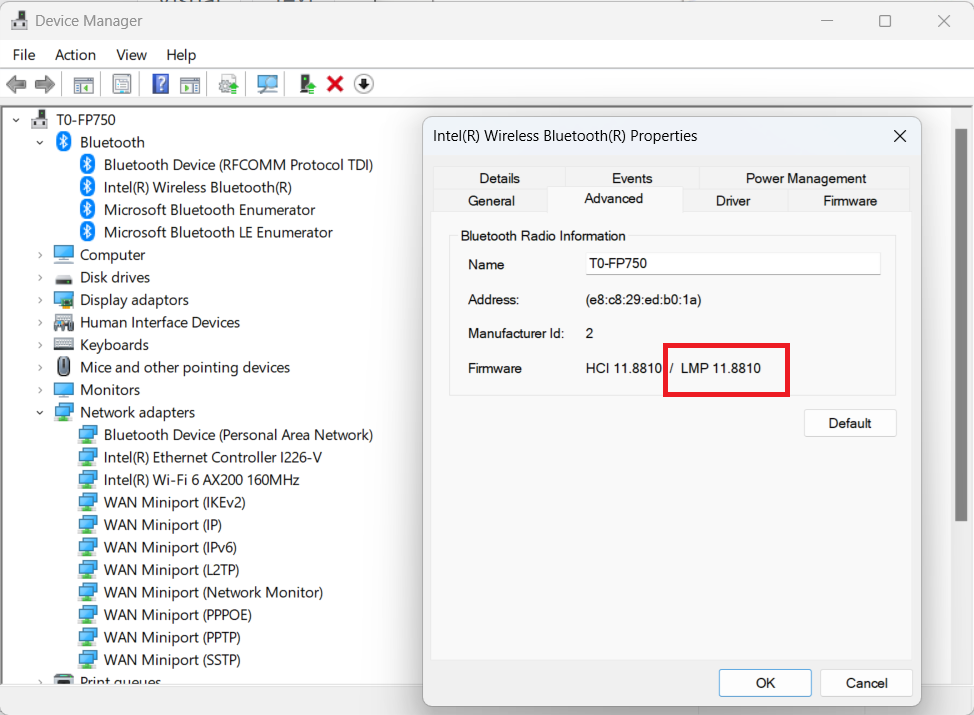The width and height of the screenshot is (974, 715).
Task: Select WAN Miniport (L2TP)
Action: click(x=171, y=570)
